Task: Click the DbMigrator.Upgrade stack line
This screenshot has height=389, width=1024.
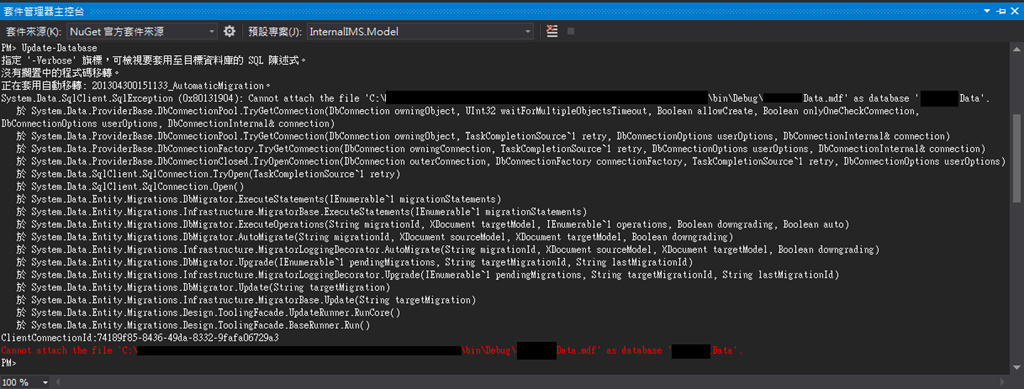Action: pyautogui.click(x=355, y=262)
